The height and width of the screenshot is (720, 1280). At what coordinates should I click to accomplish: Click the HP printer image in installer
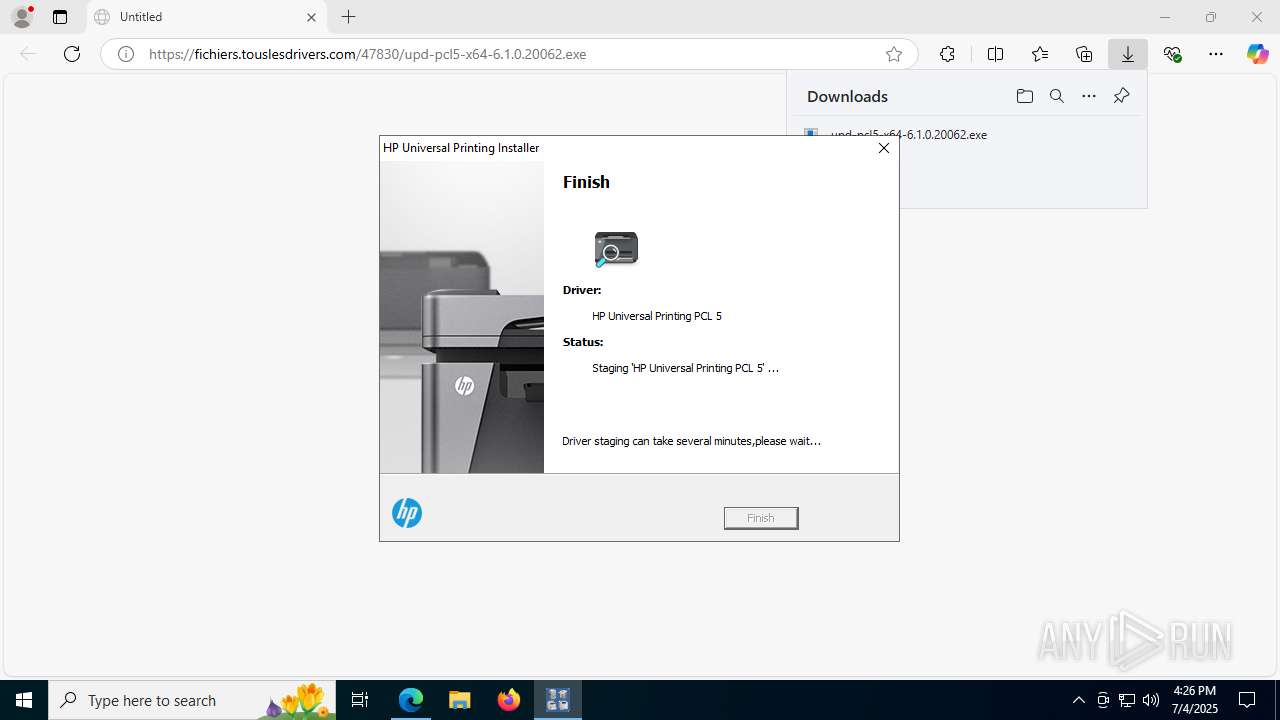tap(462, 317)
